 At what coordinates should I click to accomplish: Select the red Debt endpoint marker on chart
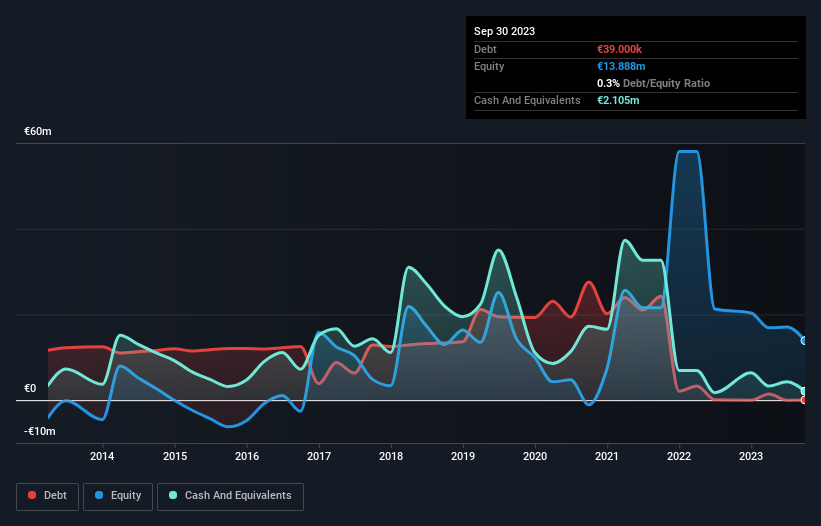[804, 400]
